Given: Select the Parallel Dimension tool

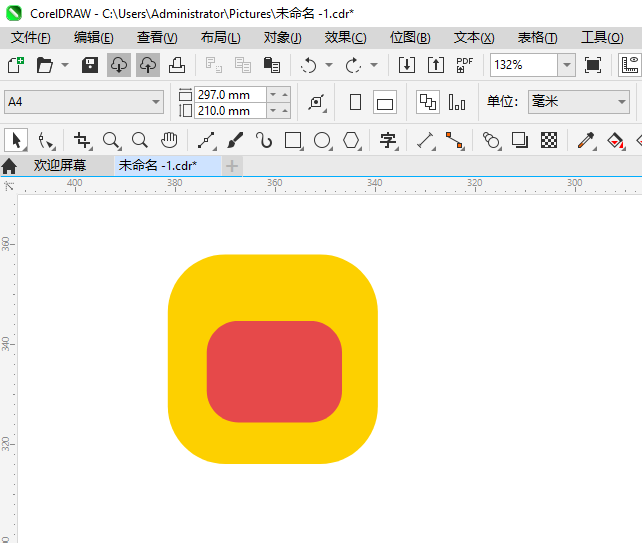Looking at the screenshot, I should [x=425, y=140].
